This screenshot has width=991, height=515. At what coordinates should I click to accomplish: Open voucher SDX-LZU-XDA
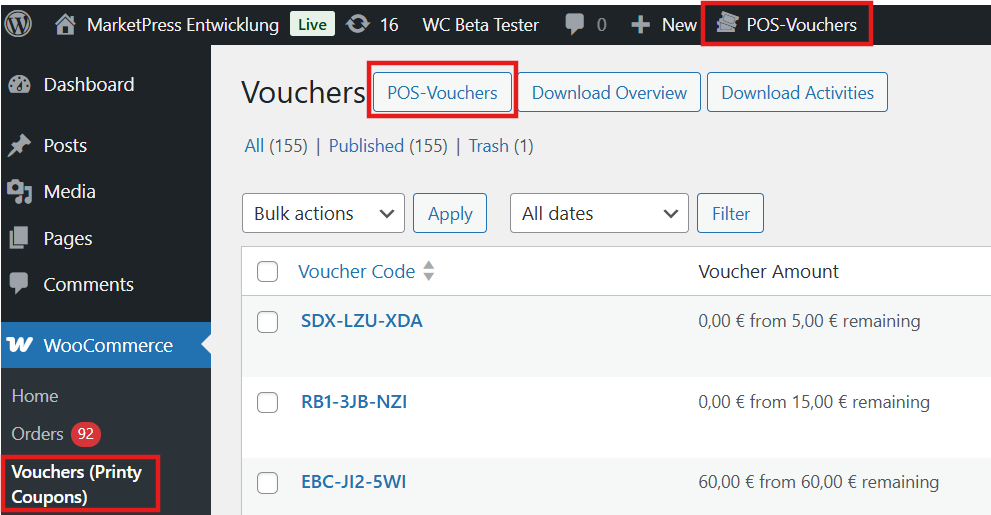point(362,321)
